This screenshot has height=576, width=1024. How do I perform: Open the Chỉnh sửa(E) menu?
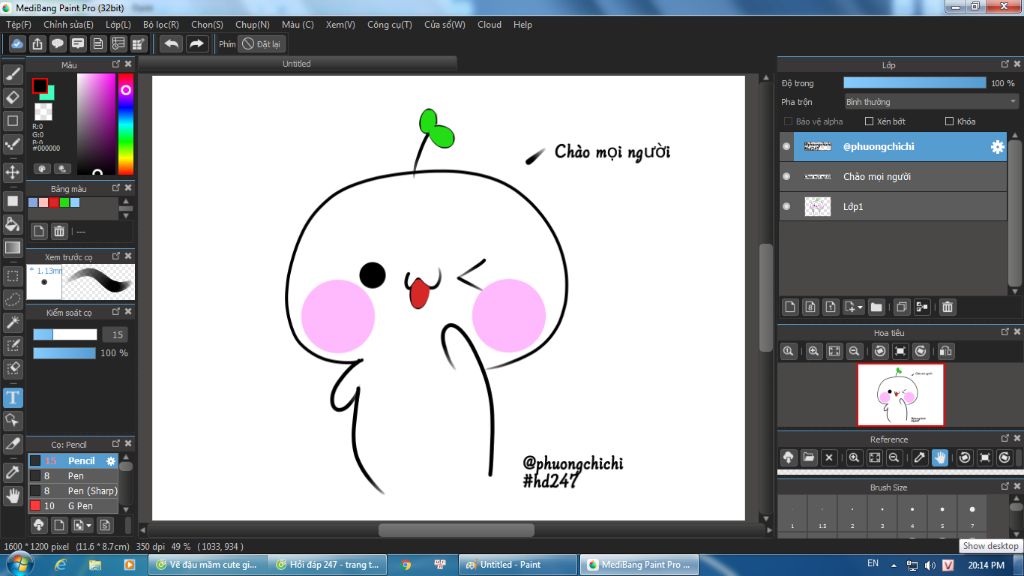tap(69, 25)
